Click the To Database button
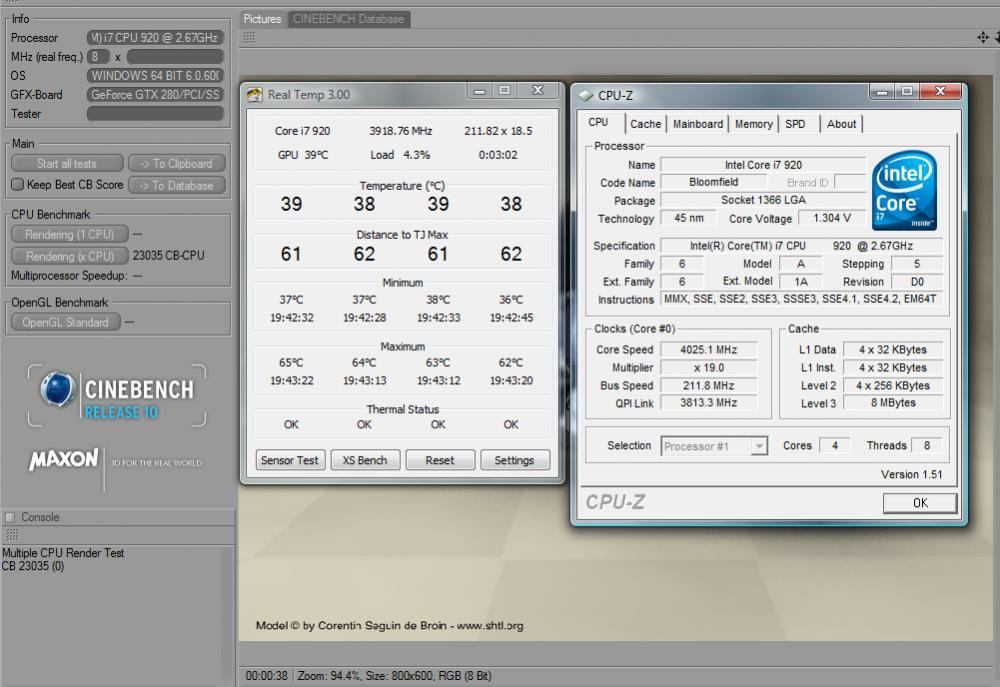1000x687 pixels. click(177, 186)
